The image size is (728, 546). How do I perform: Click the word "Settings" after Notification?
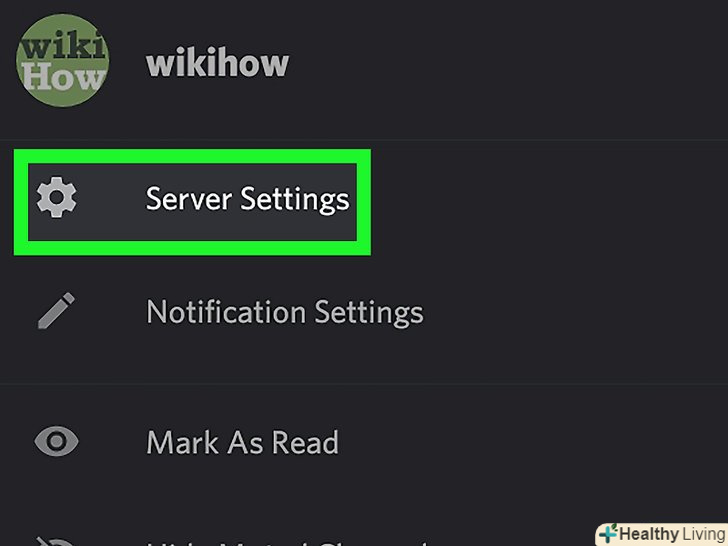click(369, 312)
